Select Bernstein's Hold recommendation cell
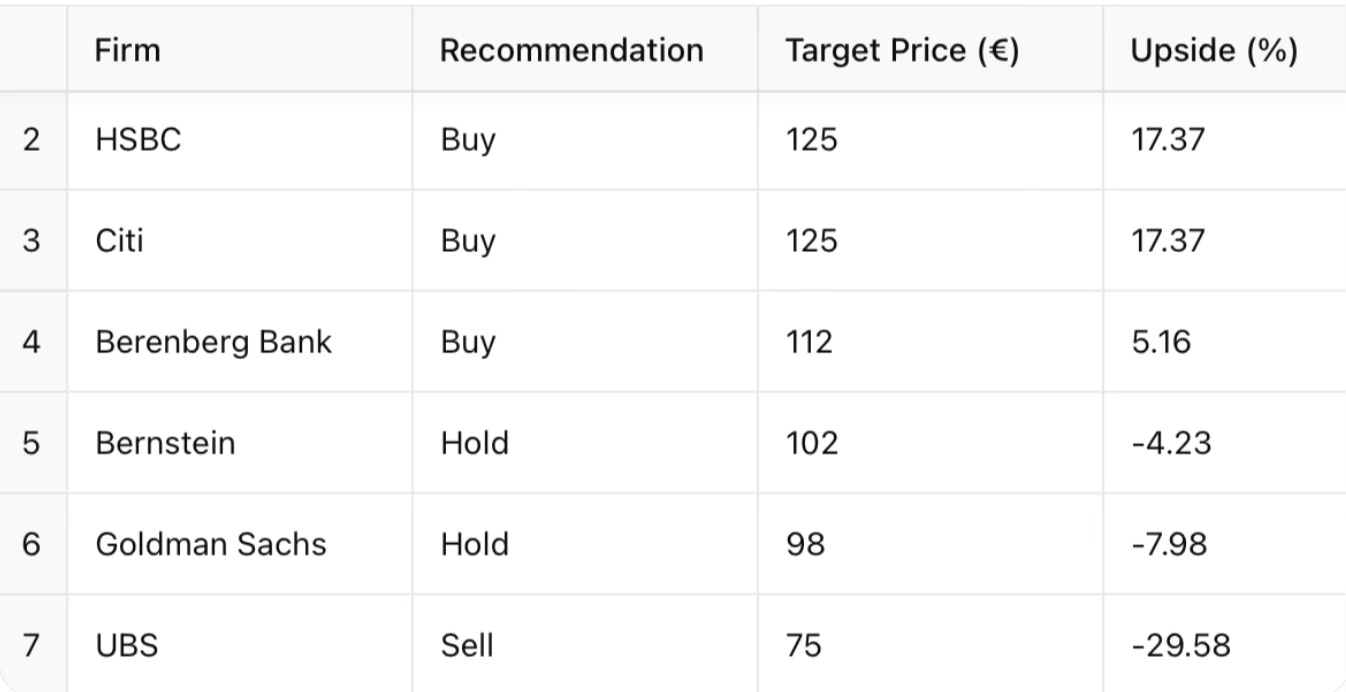Screen dimensions: 1346x692 tap(474, 442)
